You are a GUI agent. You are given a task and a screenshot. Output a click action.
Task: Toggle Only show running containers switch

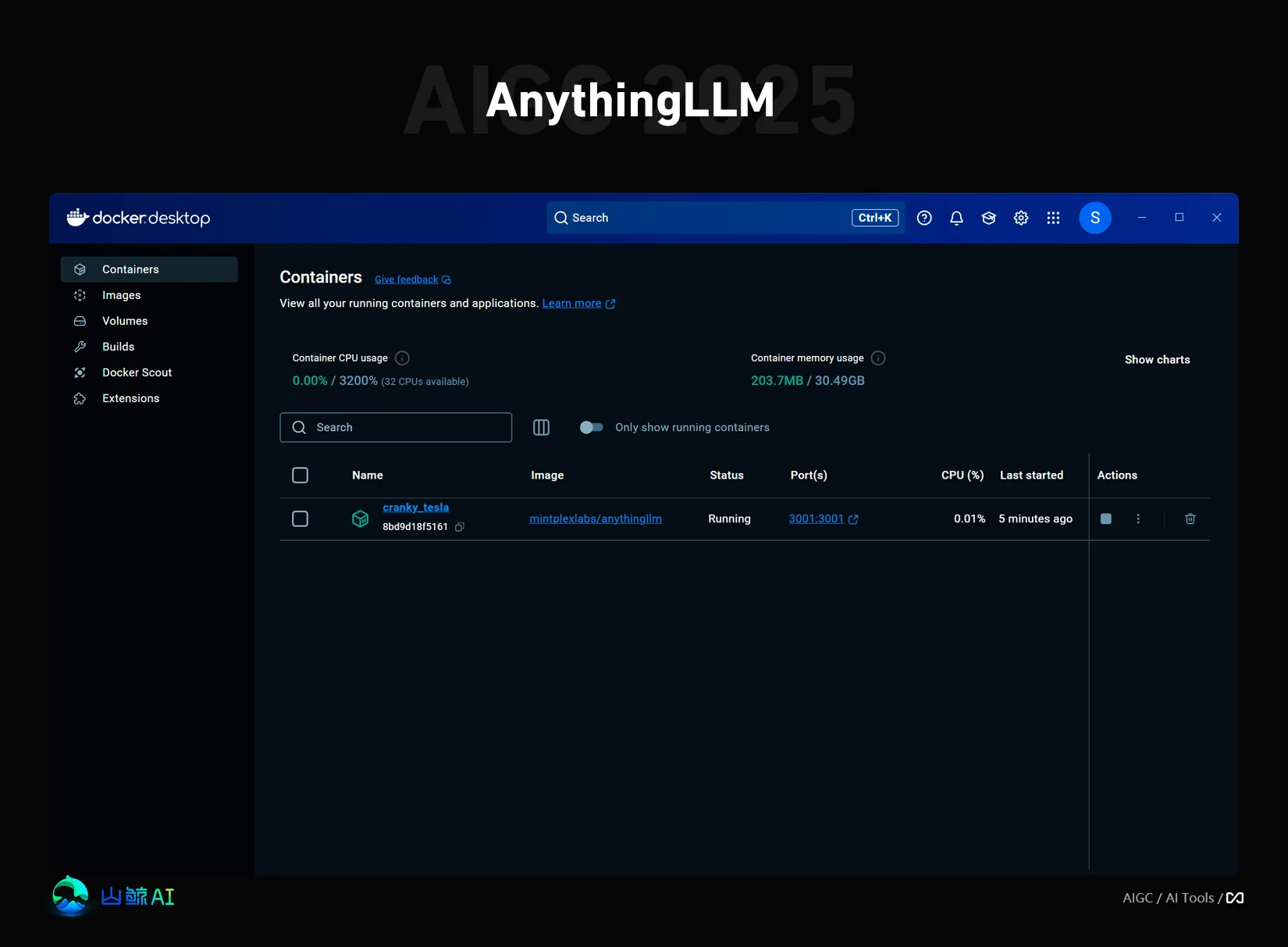point(591,427)
